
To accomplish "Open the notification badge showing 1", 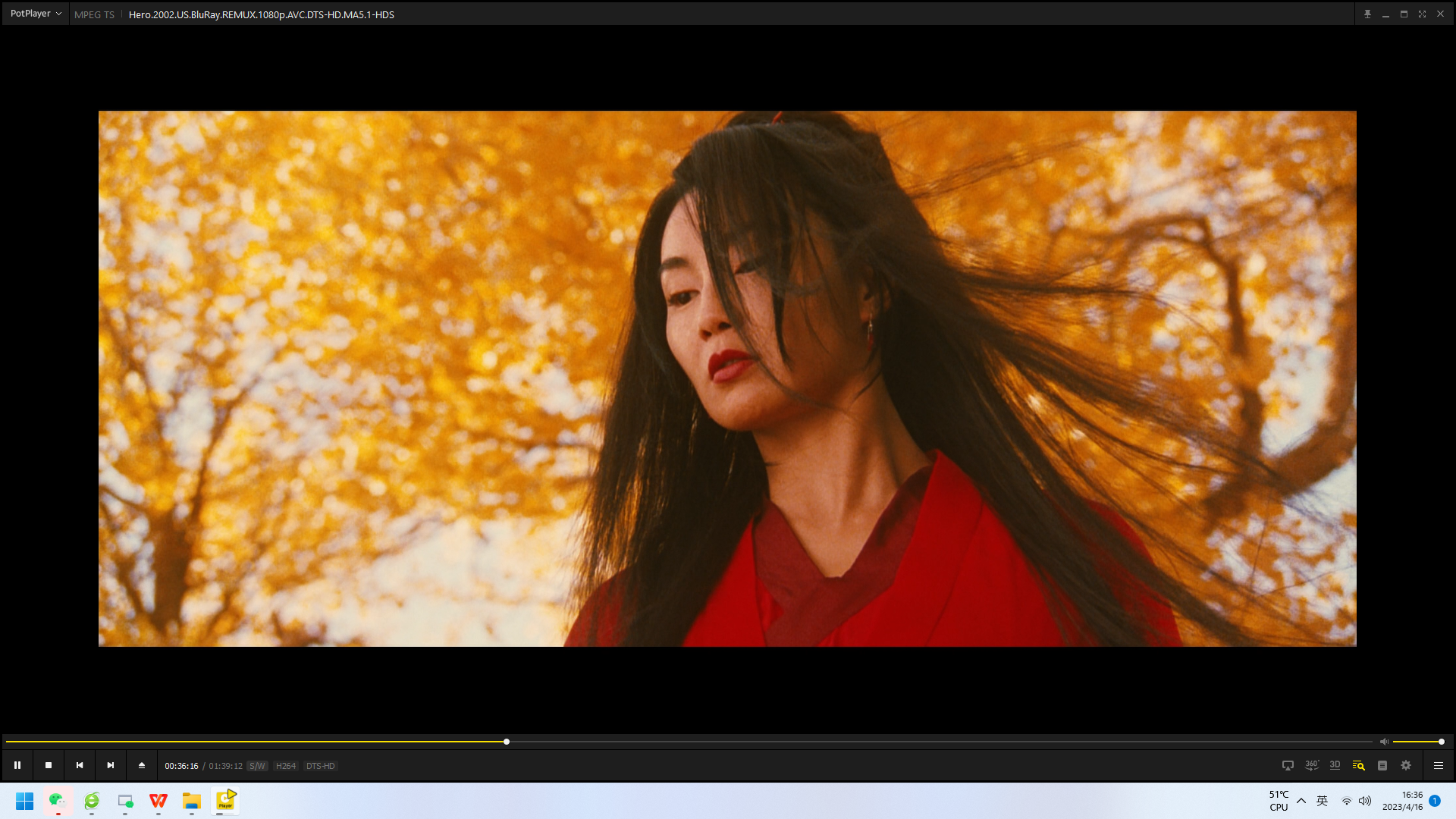I will click(x=1435, y=801).
